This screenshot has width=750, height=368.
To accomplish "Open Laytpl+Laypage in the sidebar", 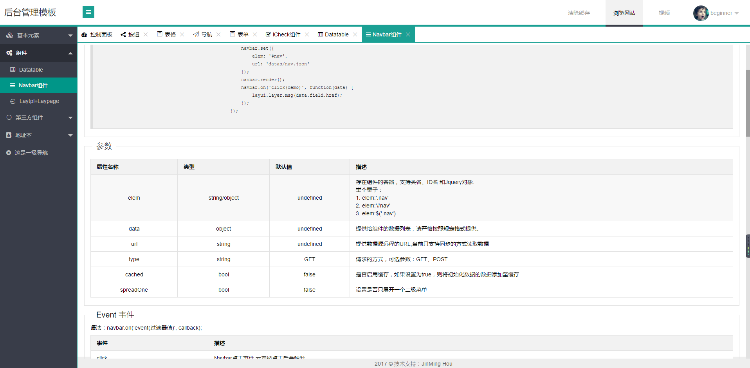I will point(38,101).
